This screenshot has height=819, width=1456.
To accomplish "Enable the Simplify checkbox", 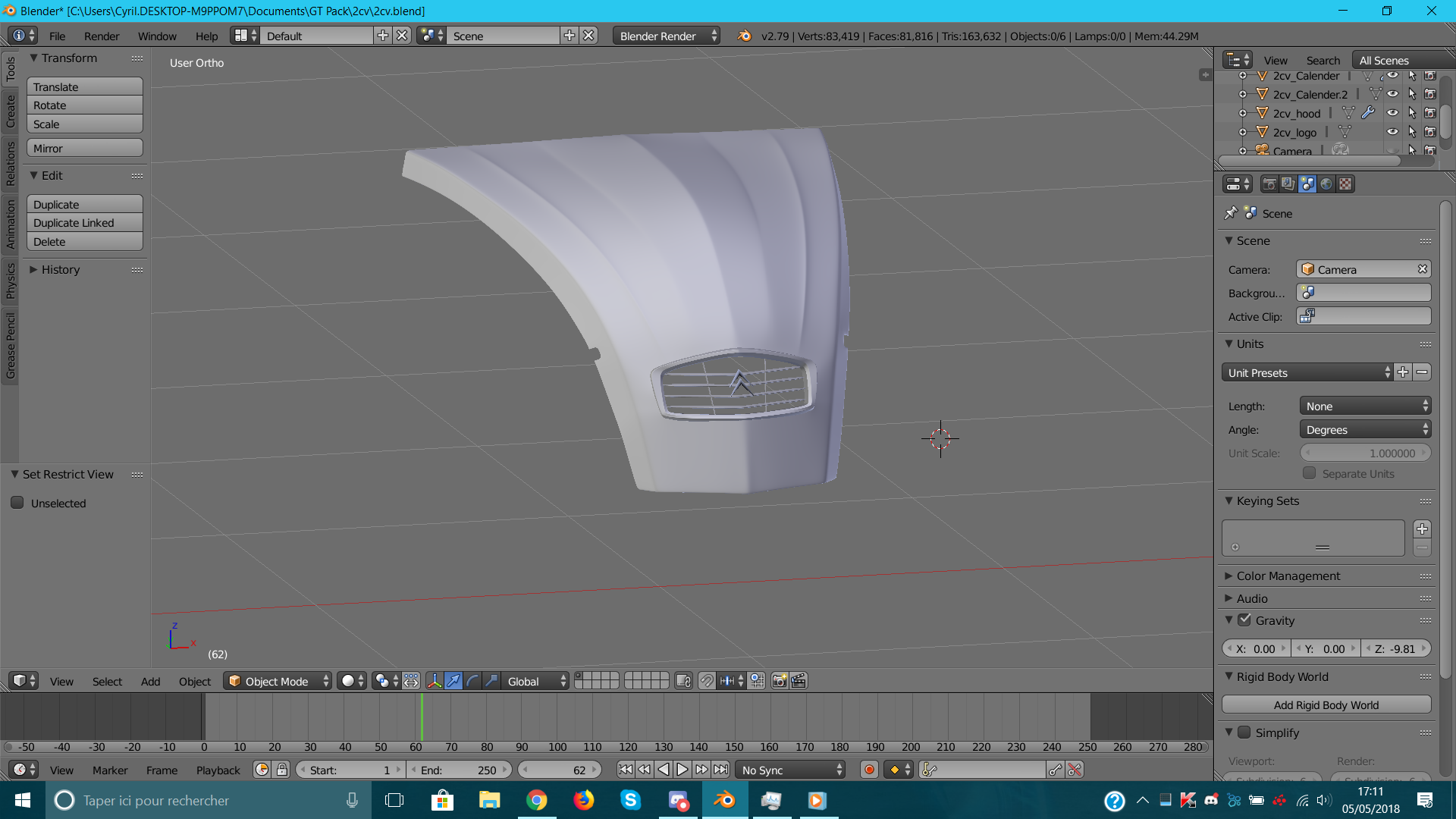I will (x=1244, y=733).
